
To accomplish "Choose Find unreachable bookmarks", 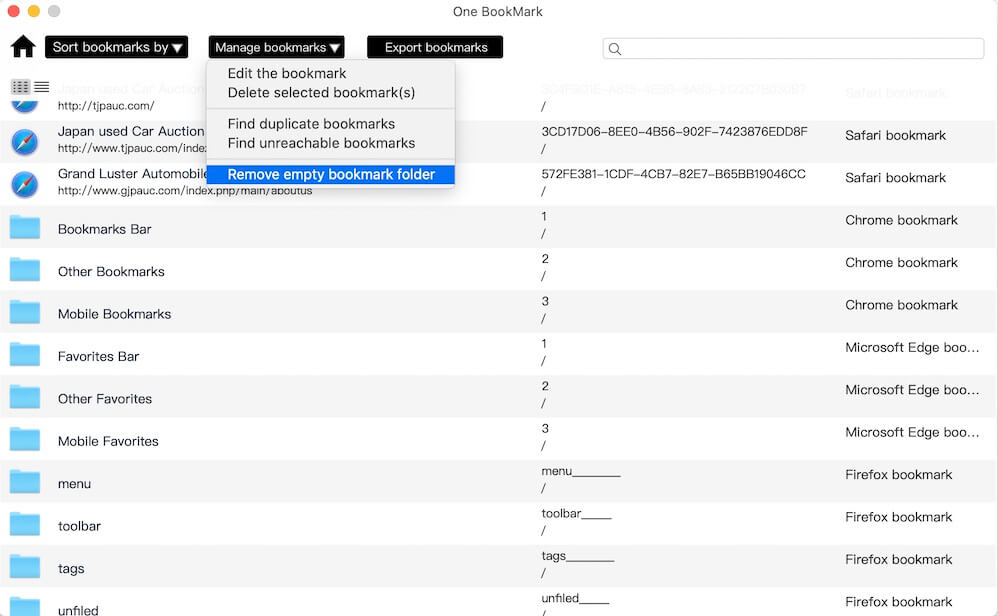I will 331,143.
